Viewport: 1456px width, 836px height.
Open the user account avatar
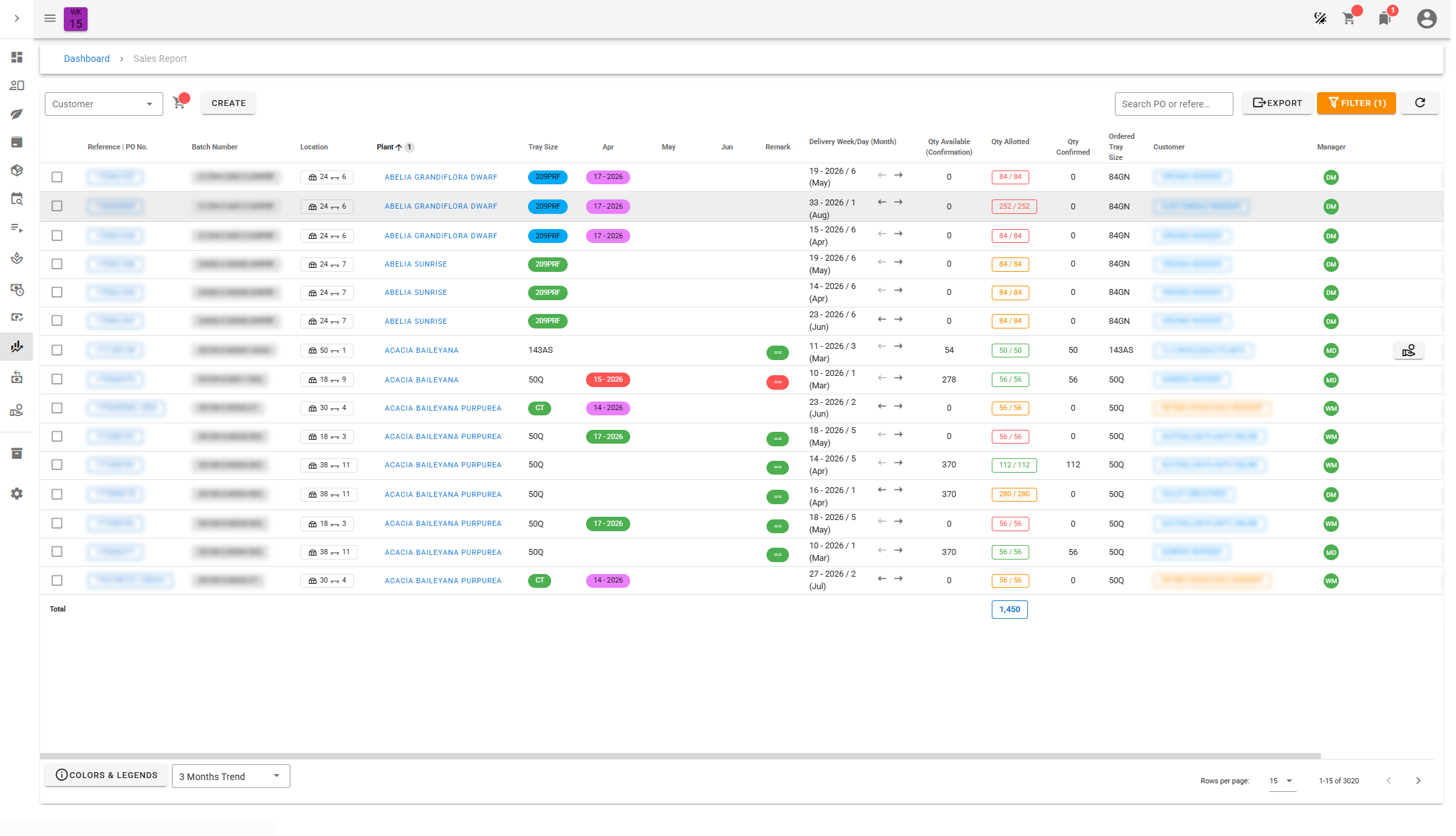tap(1426, 18)
